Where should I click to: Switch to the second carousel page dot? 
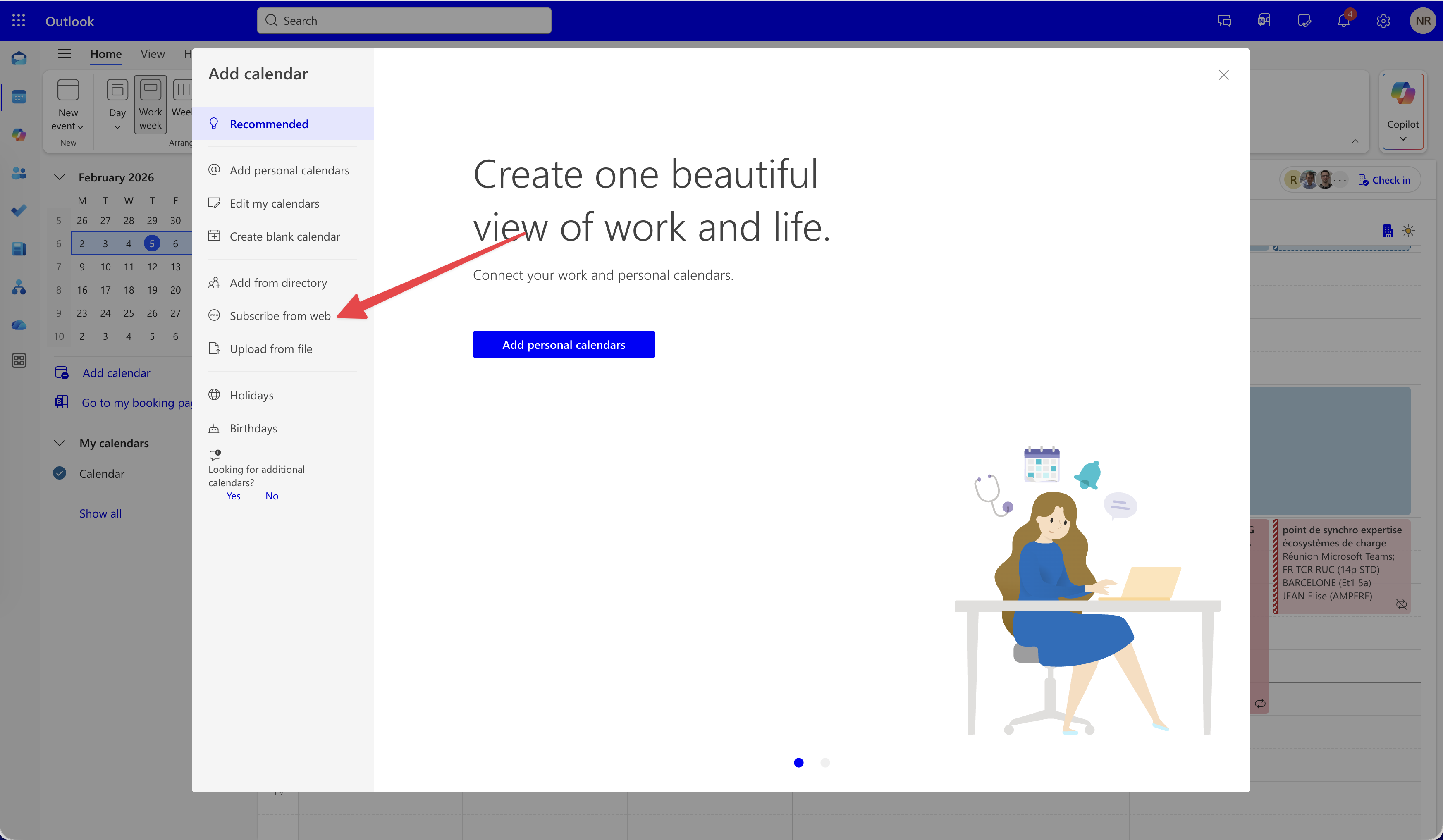pos(824,762)
